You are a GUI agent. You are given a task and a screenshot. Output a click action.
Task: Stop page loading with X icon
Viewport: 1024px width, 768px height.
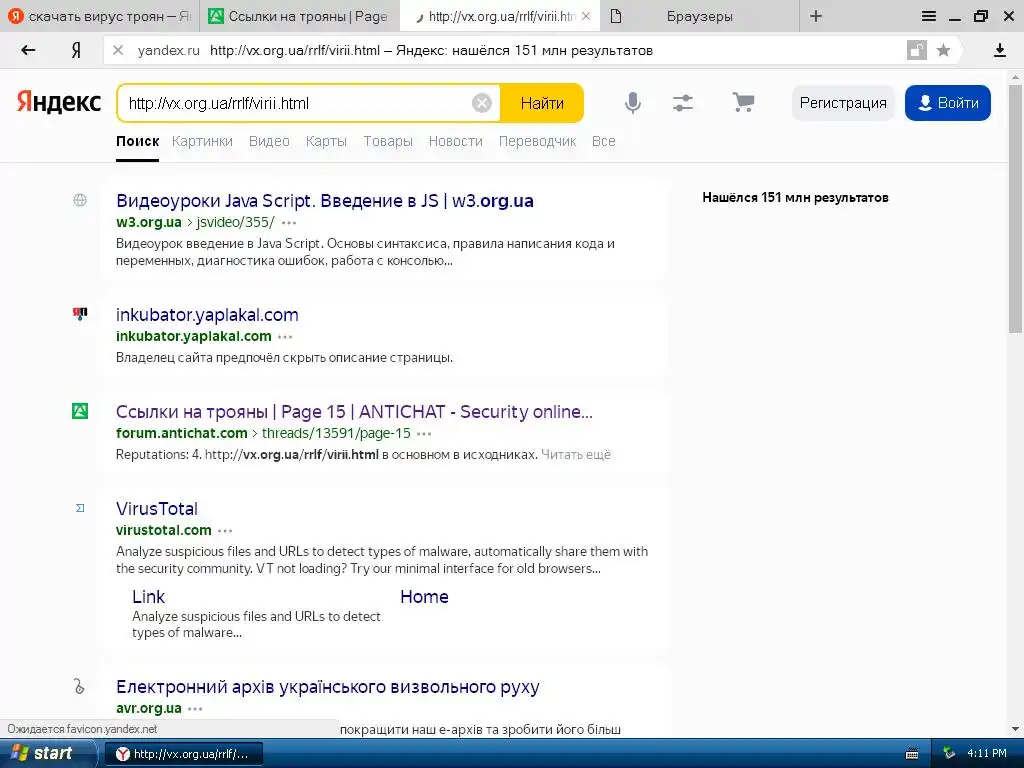(x=118, y=50)
